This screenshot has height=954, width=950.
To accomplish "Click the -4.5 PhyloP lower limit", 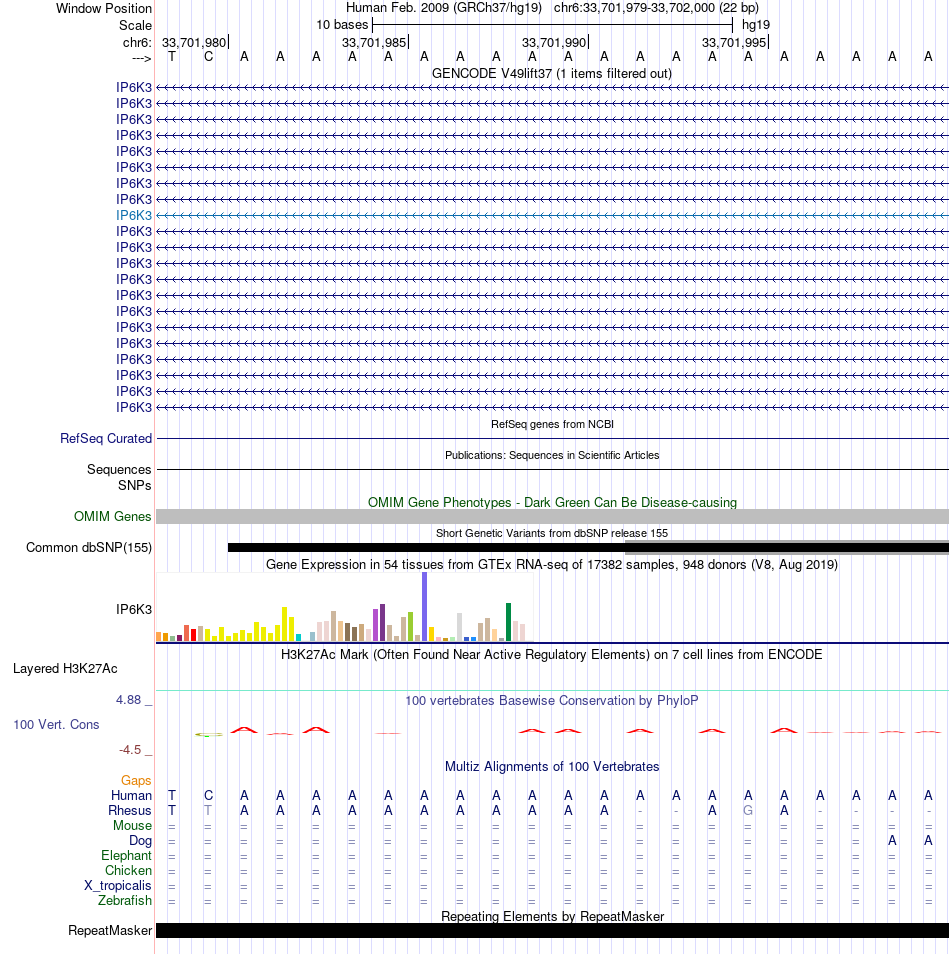I will coord(130,750).
